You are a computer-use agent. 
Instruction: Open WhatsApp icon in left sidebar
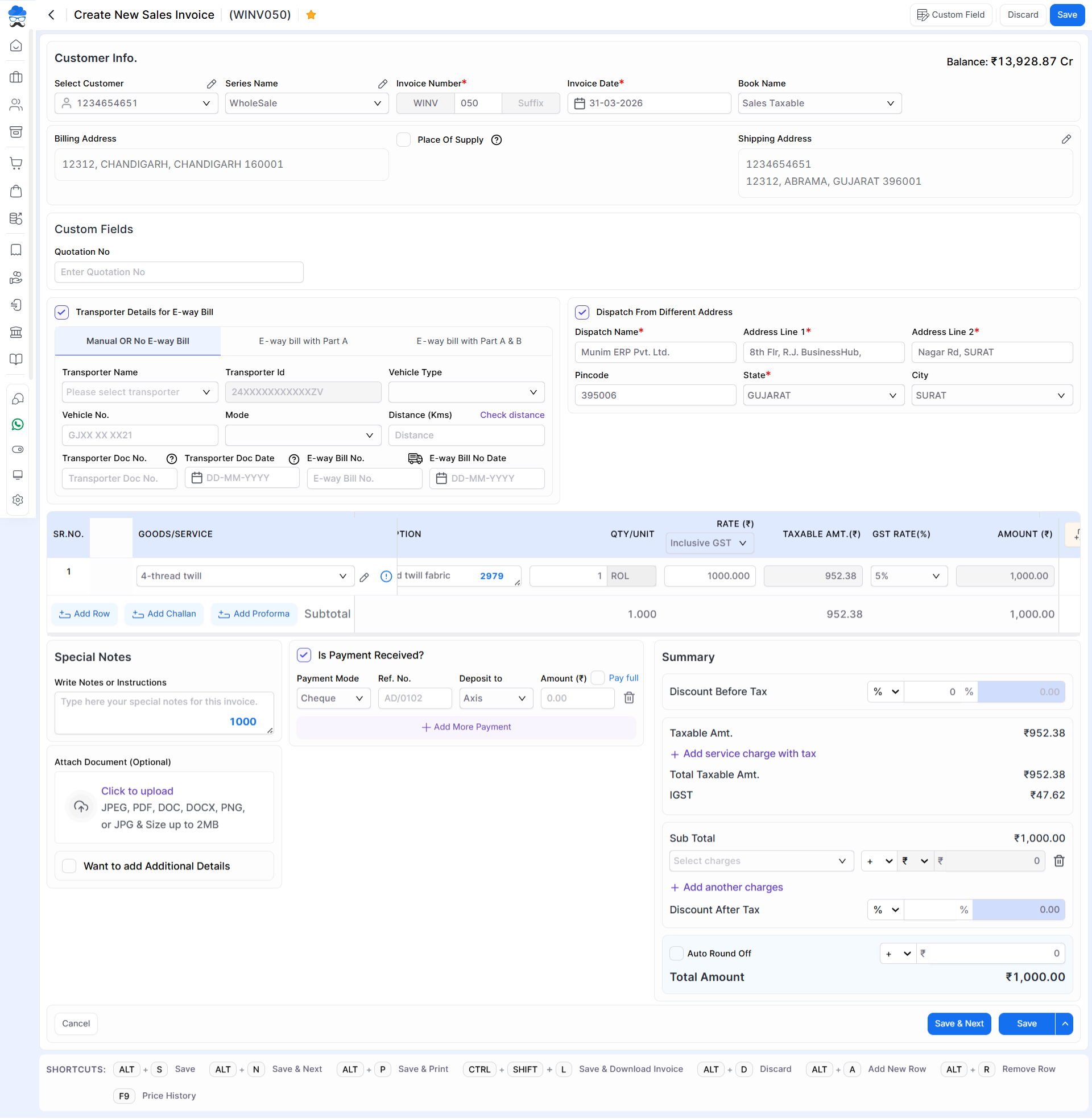[17, 424]
